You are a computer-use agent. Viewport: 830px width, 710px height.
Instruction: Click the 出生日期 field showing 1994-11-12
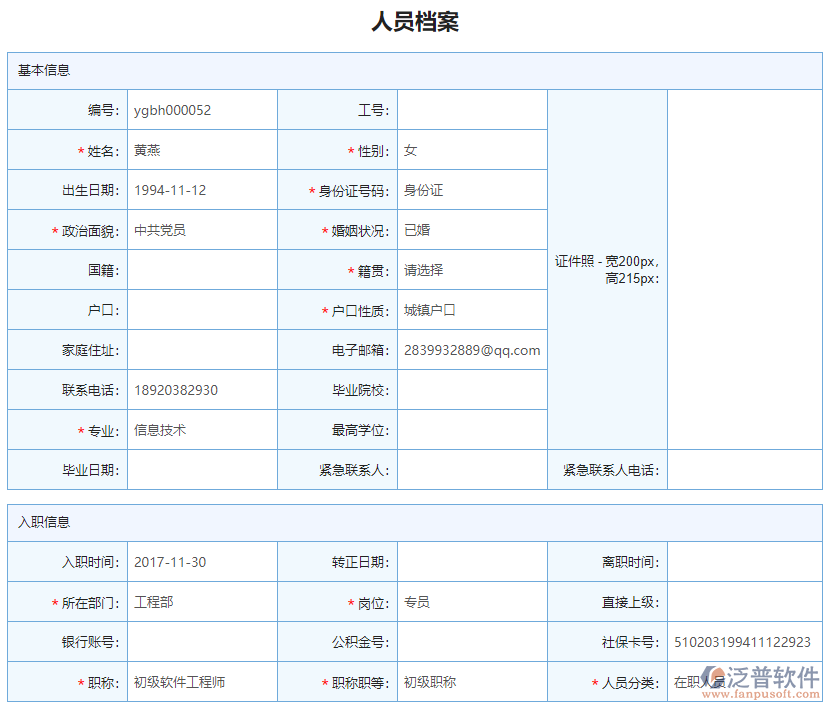click(x=200, y=189)
